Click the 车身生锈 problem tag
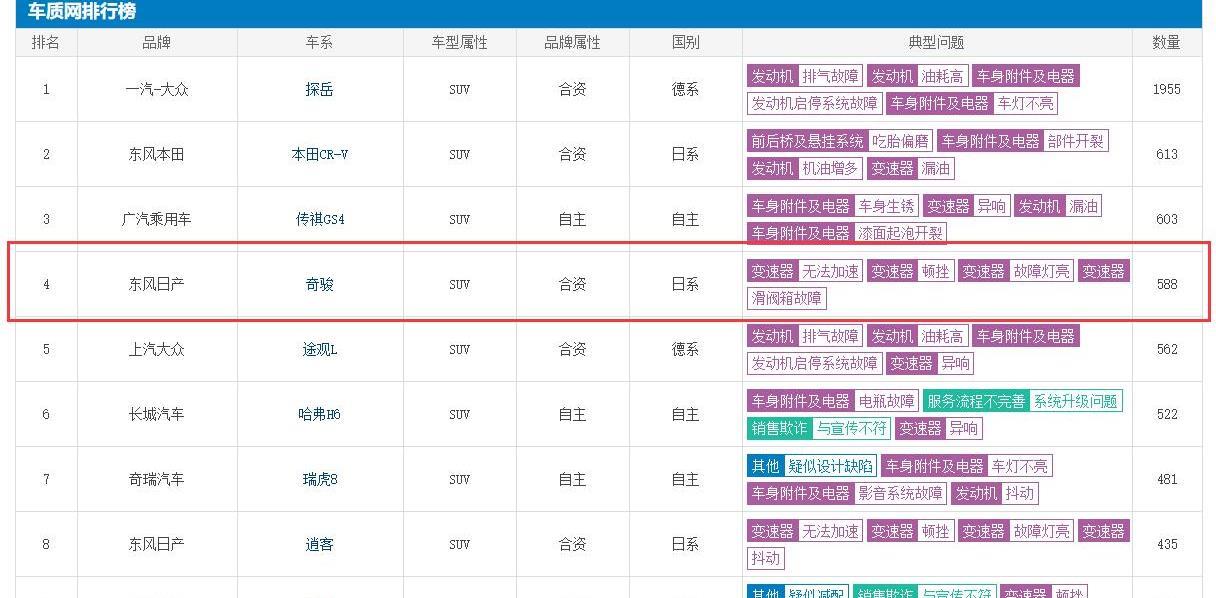 click(886, 206)
